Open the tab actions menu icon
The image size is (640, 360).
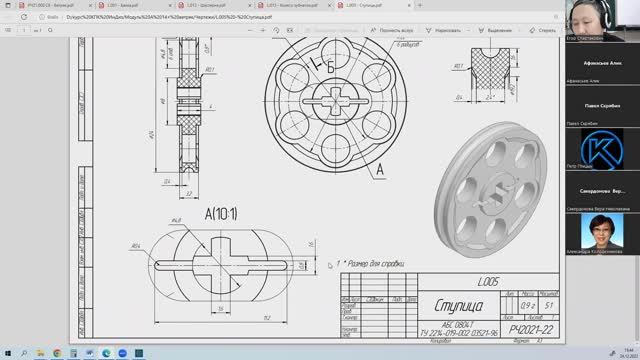point(8,5)
